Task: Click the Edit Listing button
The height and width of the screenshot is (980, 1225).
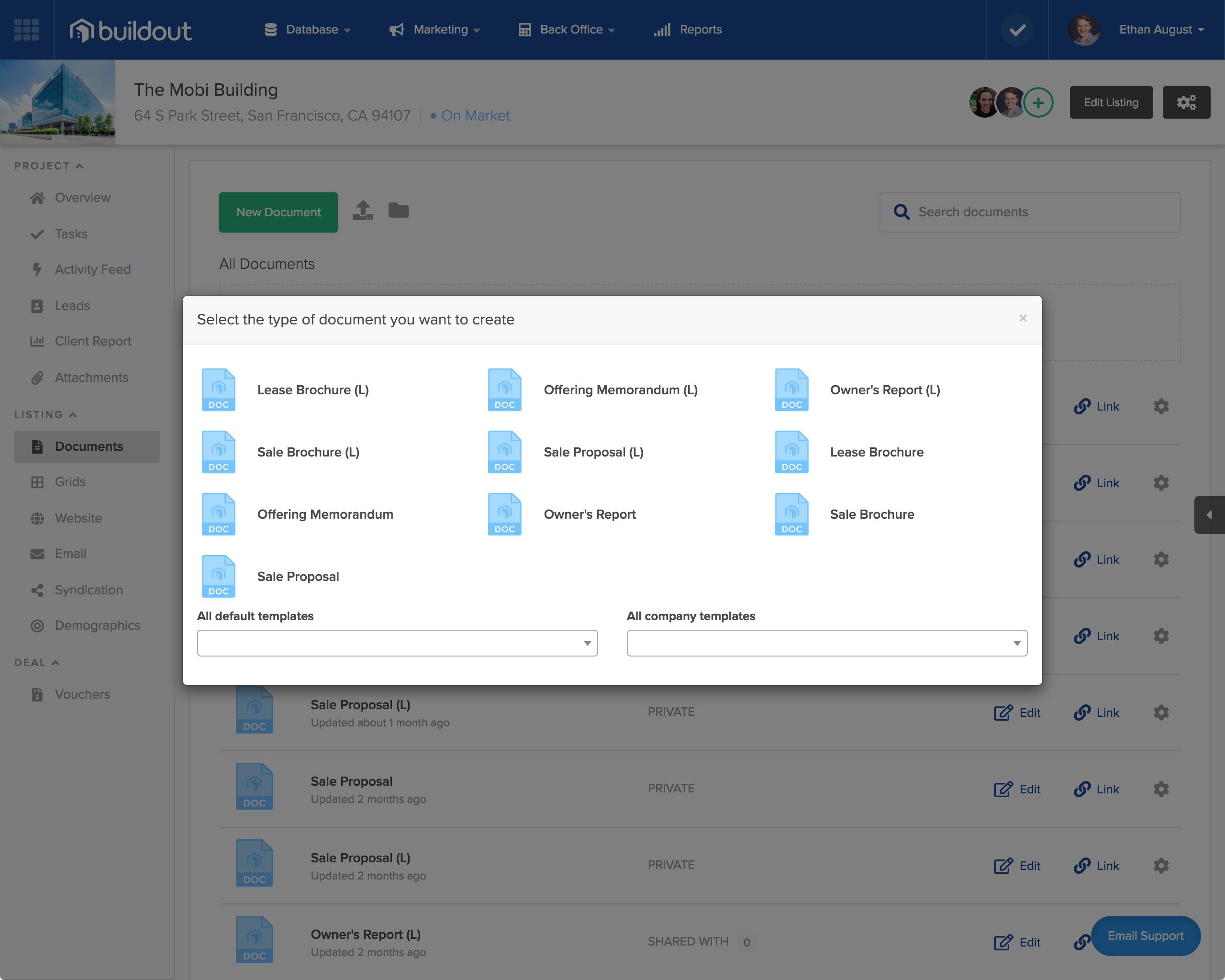Action: [1111, 103]
